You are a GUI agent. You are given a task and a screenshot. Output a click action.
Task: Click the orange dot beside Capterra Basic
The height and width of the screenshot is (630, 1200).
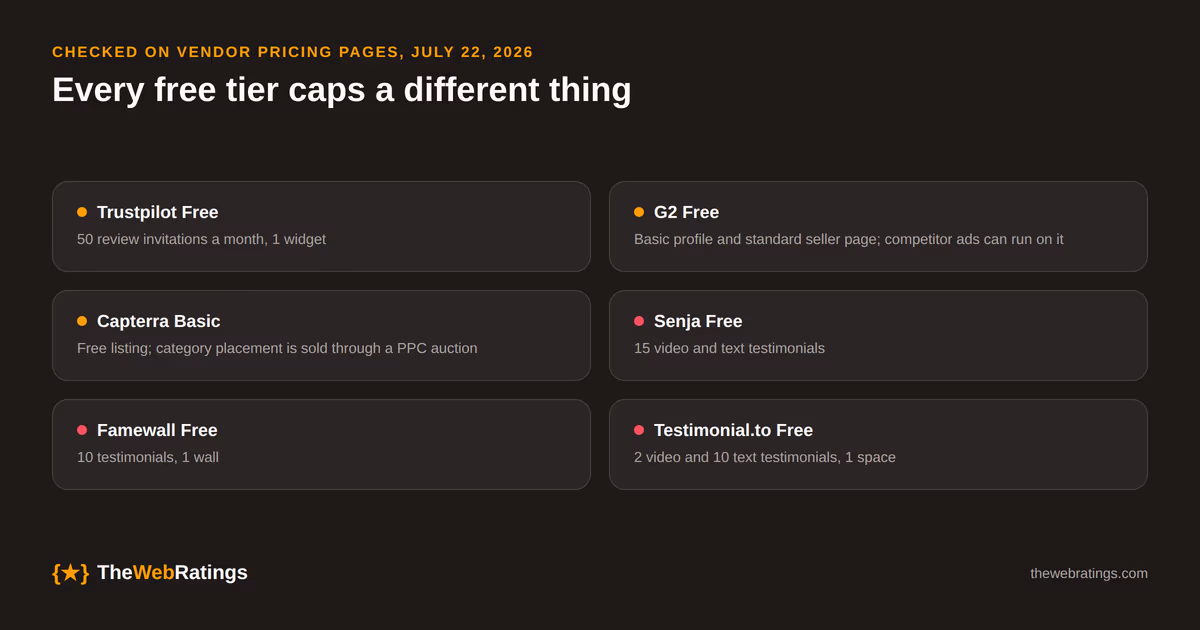click(82, 321)
